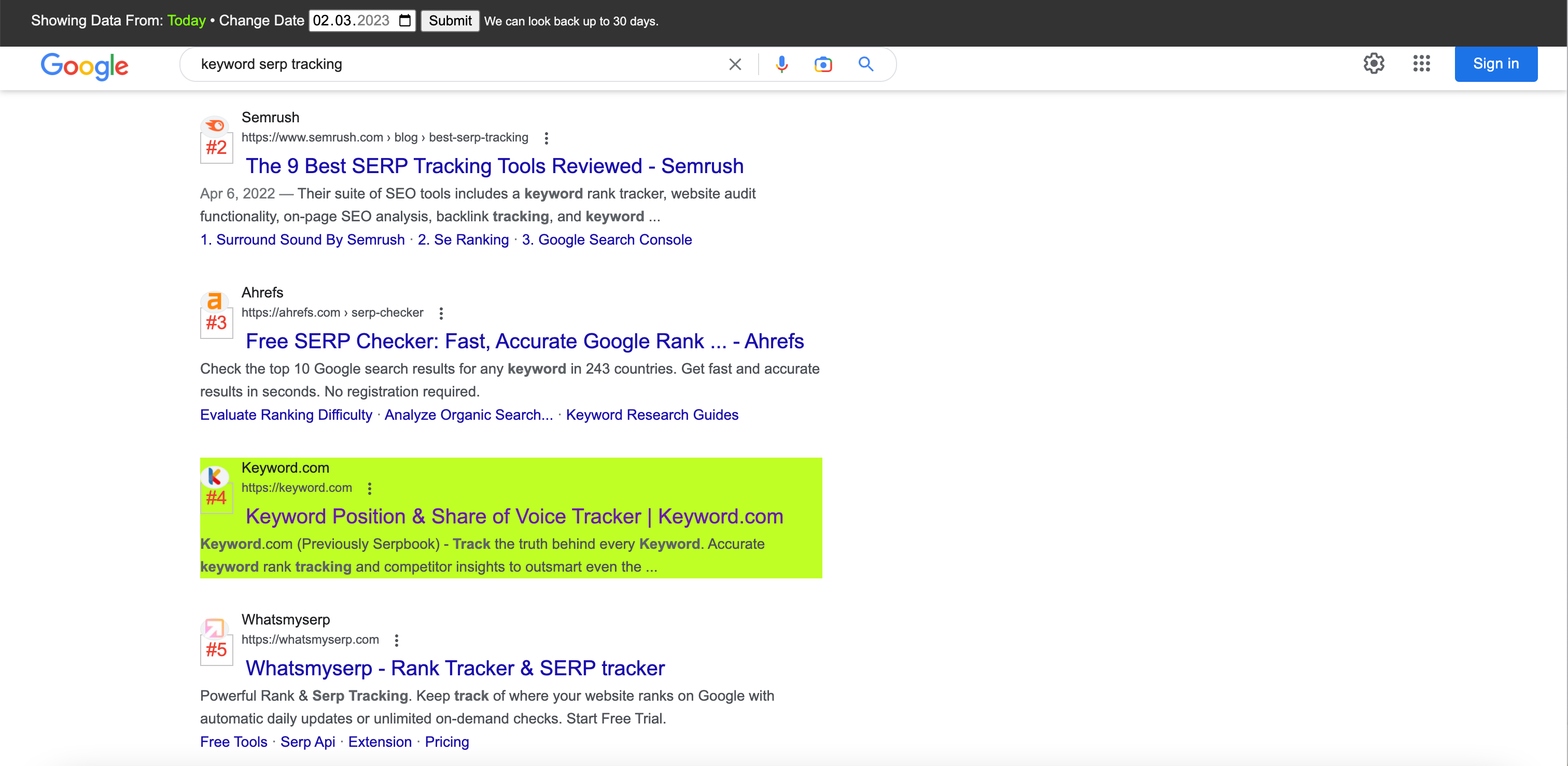Click the #5 rank badge on Whatsmyserp result
1568x766 pixels.
(x=216, y=649)
